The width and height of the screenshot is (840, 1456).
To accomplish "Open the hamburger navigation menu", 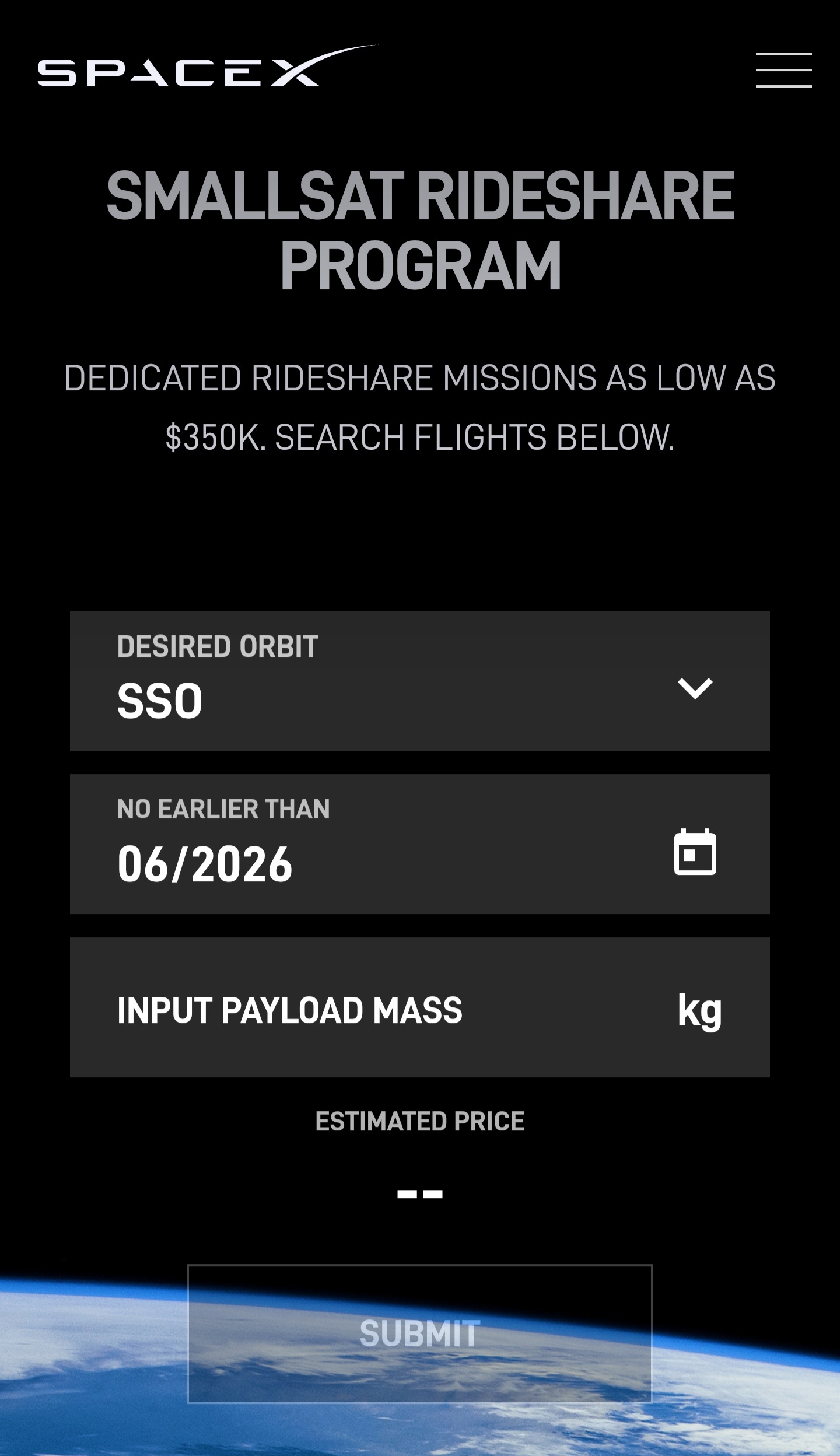I will tap(783, 70).
